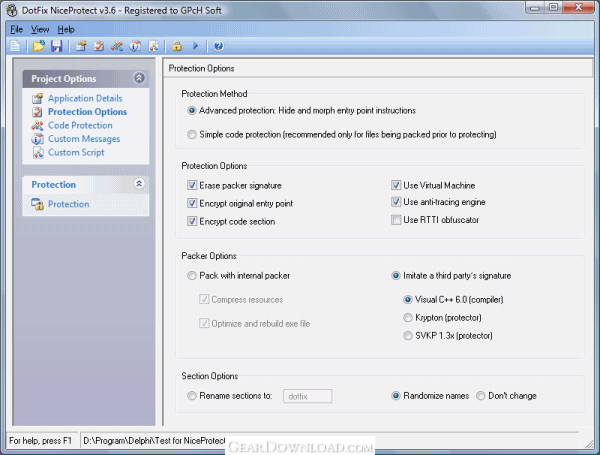Viewport: 600px width, 455px height.
Task: Click the blue Run arrow toolbar icon
Action: click(196, 46)
